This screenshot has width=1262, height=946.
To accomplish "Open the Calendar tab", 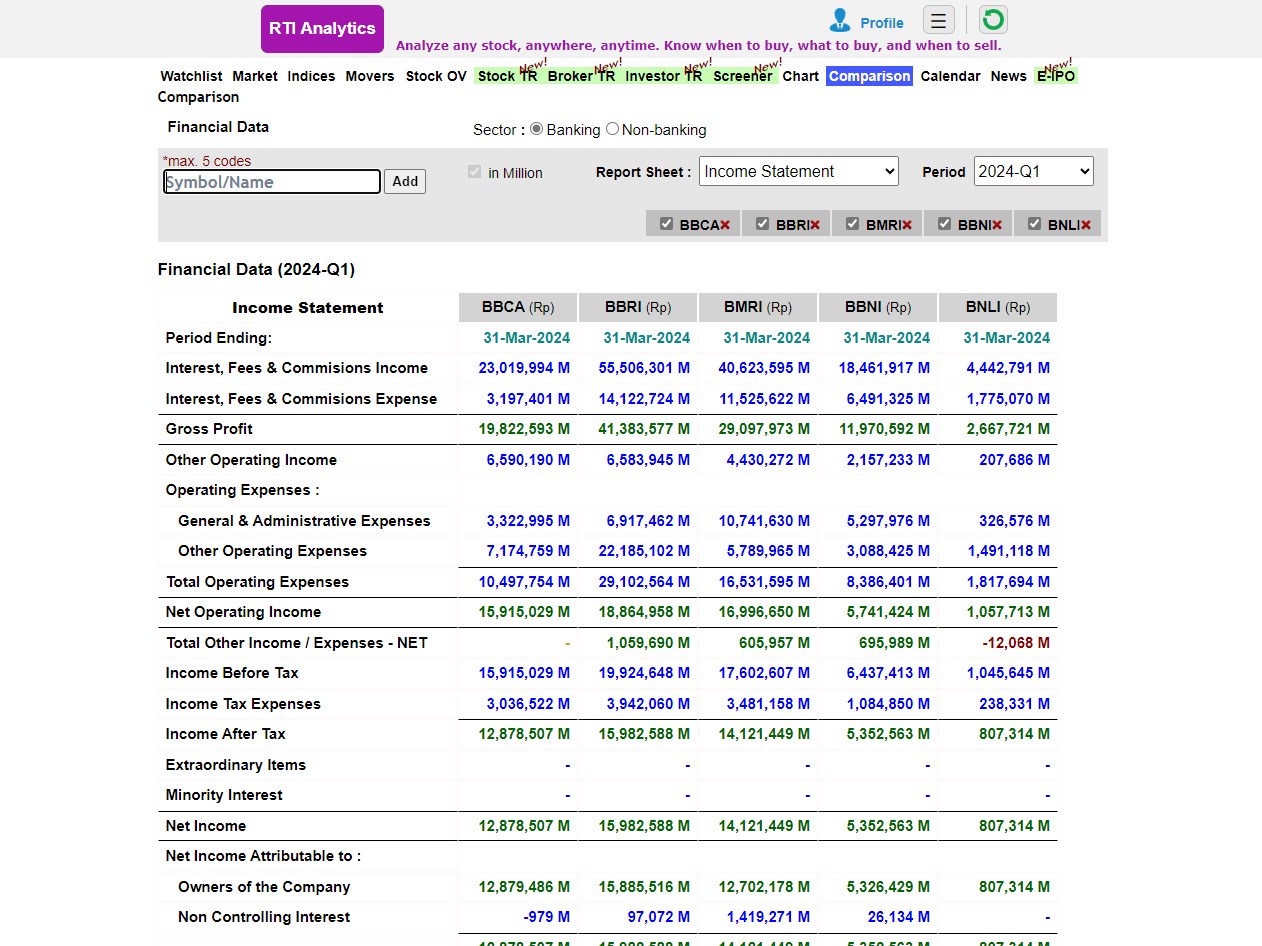I will click(950, 76).
